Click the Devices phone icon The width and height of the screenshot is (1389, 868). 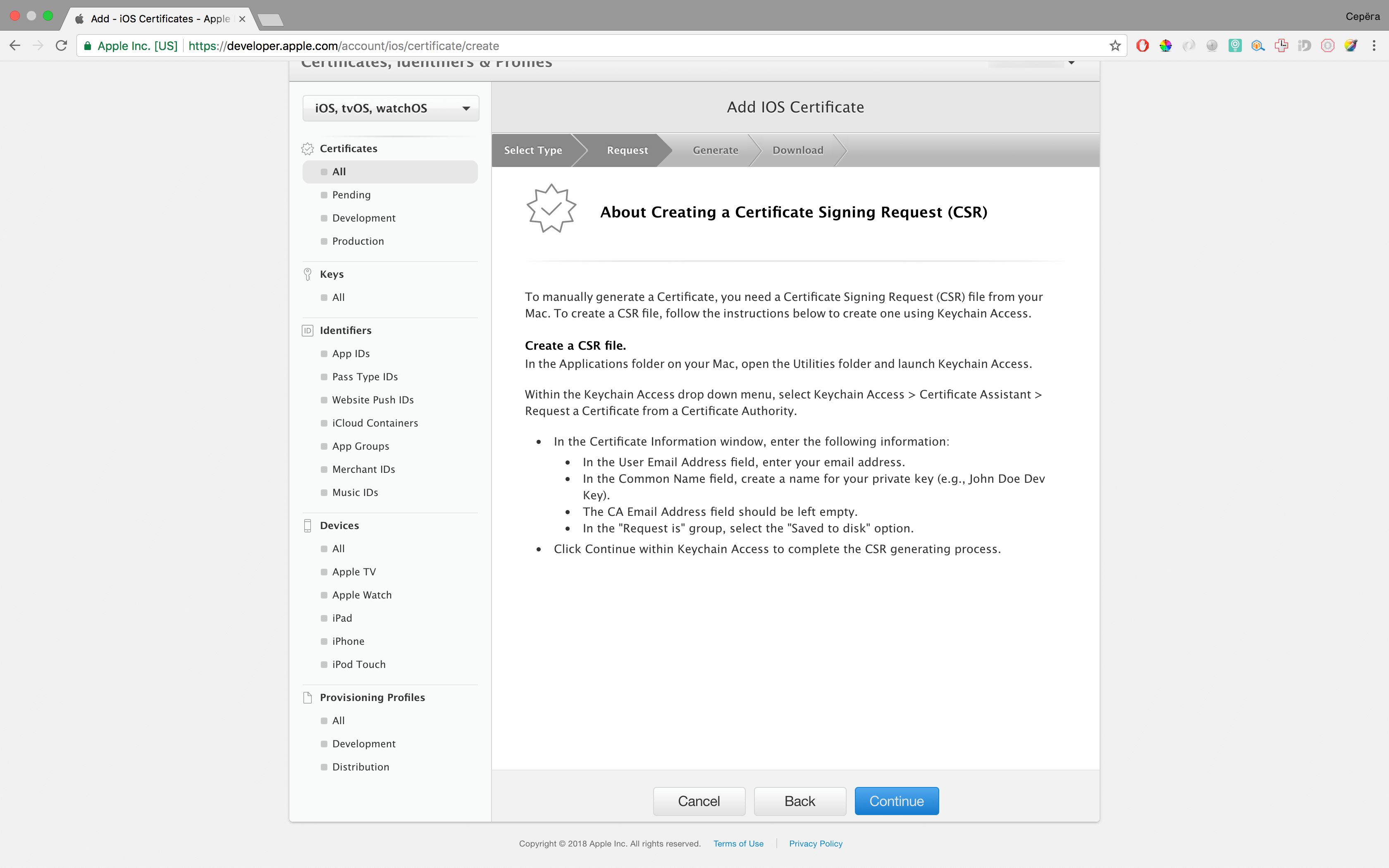pyautogui.click(x=308, y=526)
